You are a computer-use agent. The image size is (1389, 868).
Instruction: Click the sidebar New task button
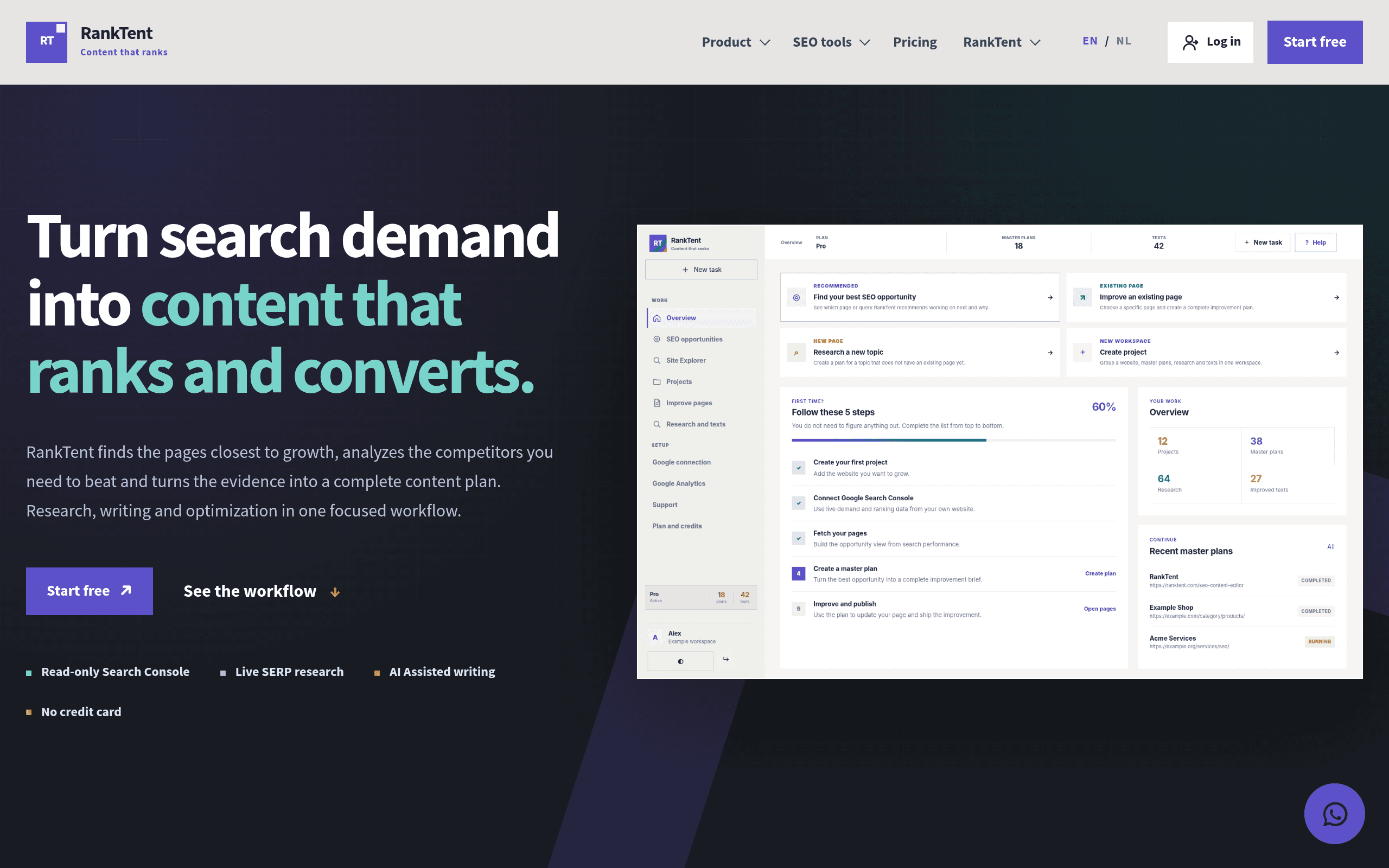pos(701,269)
